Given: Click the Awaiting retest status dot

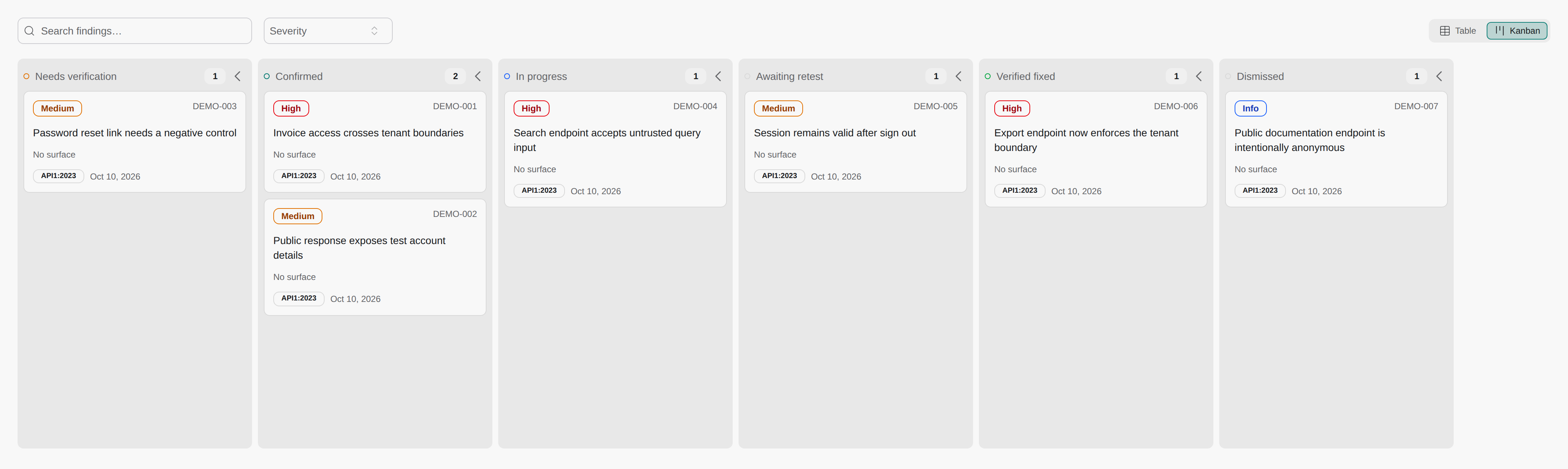Looking at the screenshot, I should pos(747,76).
